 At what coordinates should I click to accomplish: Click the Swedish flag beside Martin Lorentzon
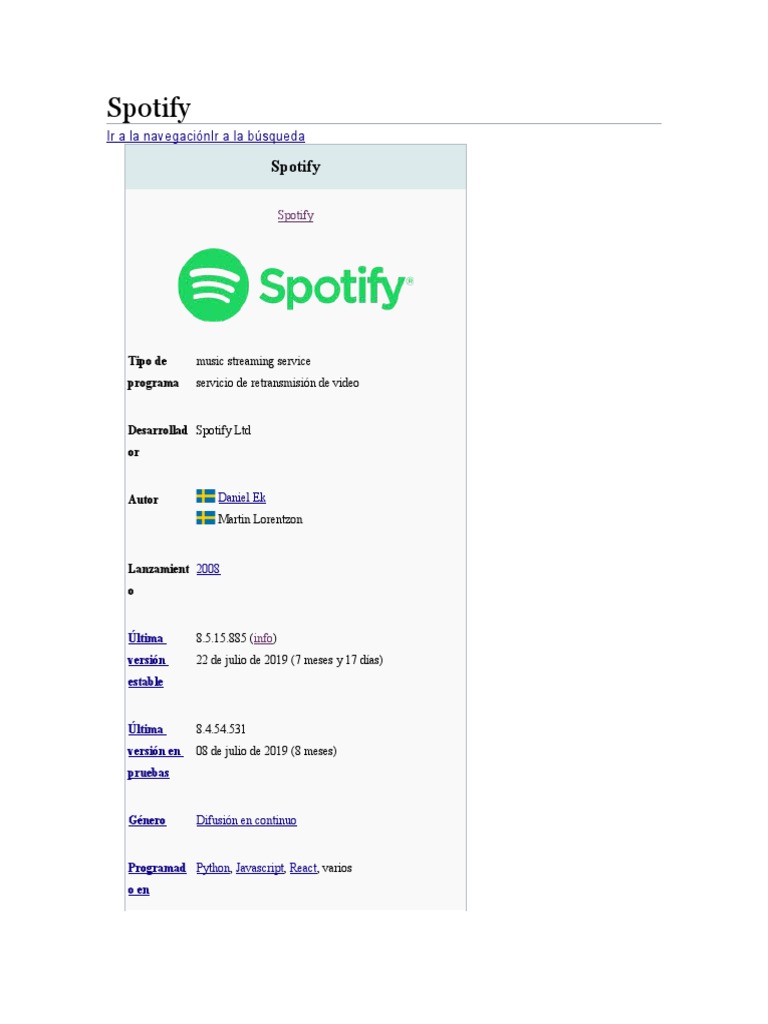pyautogui.click(x=205, y=518)
